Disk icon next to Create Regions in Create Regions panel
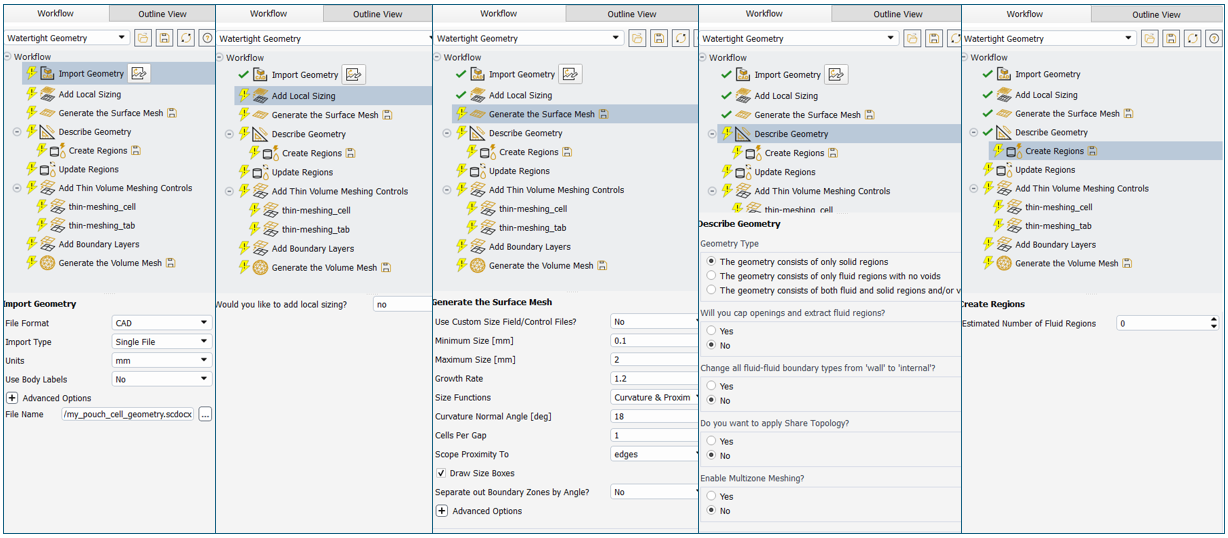 (x=1093, y=151)
